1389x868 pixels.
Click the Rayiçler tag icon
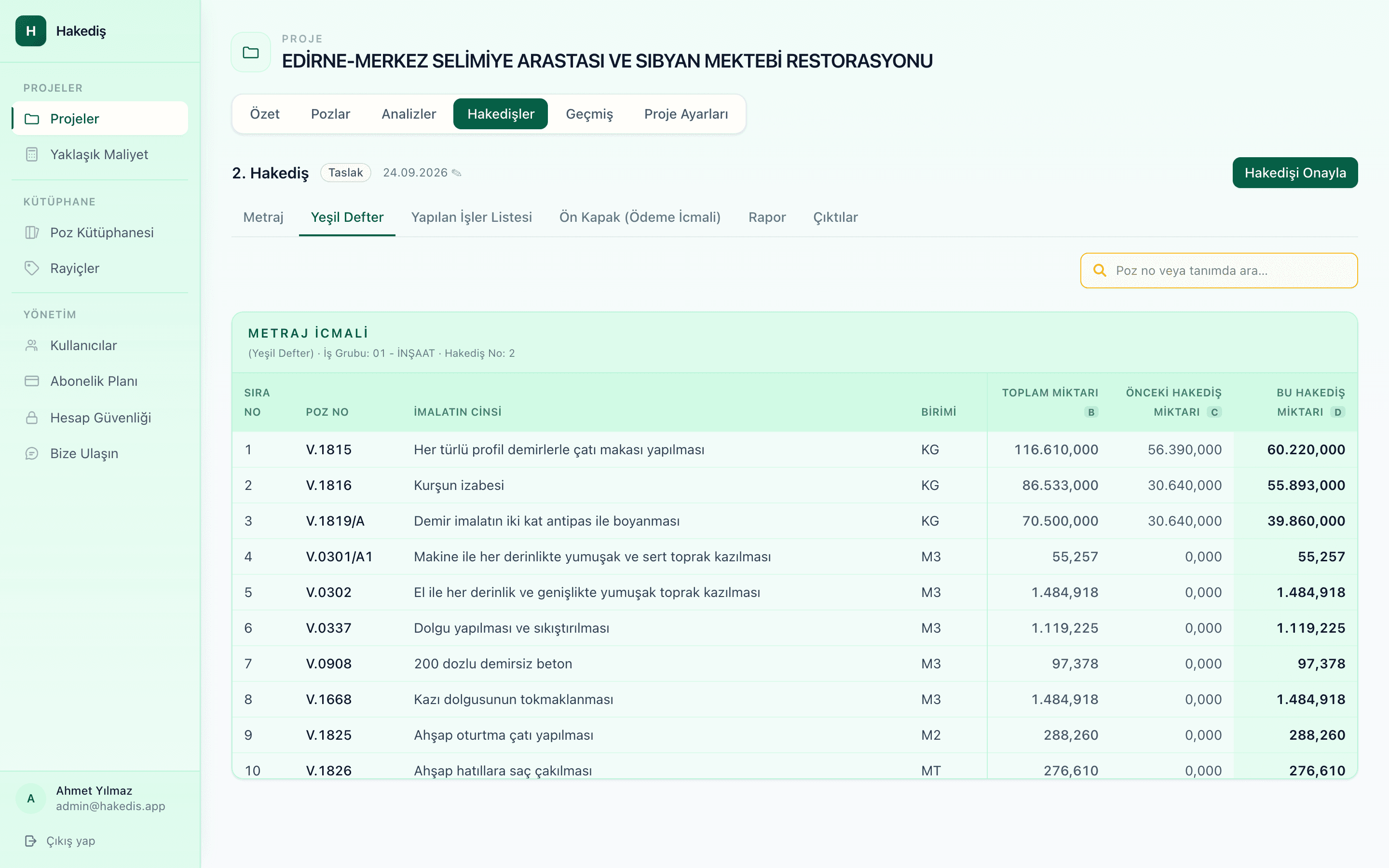coord(32,268)
